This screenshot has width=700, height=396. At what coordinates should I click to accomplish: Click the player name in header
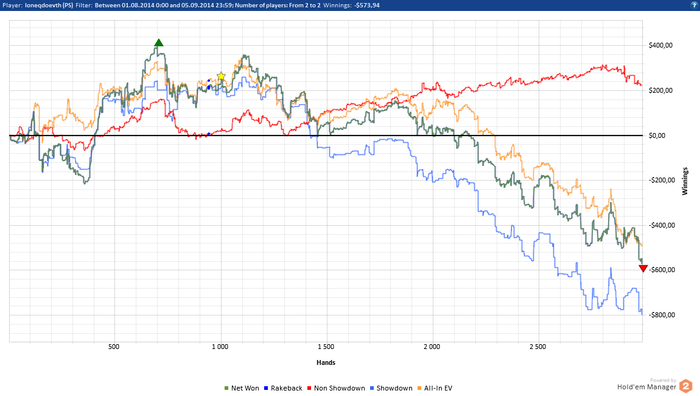click(49, 5)
